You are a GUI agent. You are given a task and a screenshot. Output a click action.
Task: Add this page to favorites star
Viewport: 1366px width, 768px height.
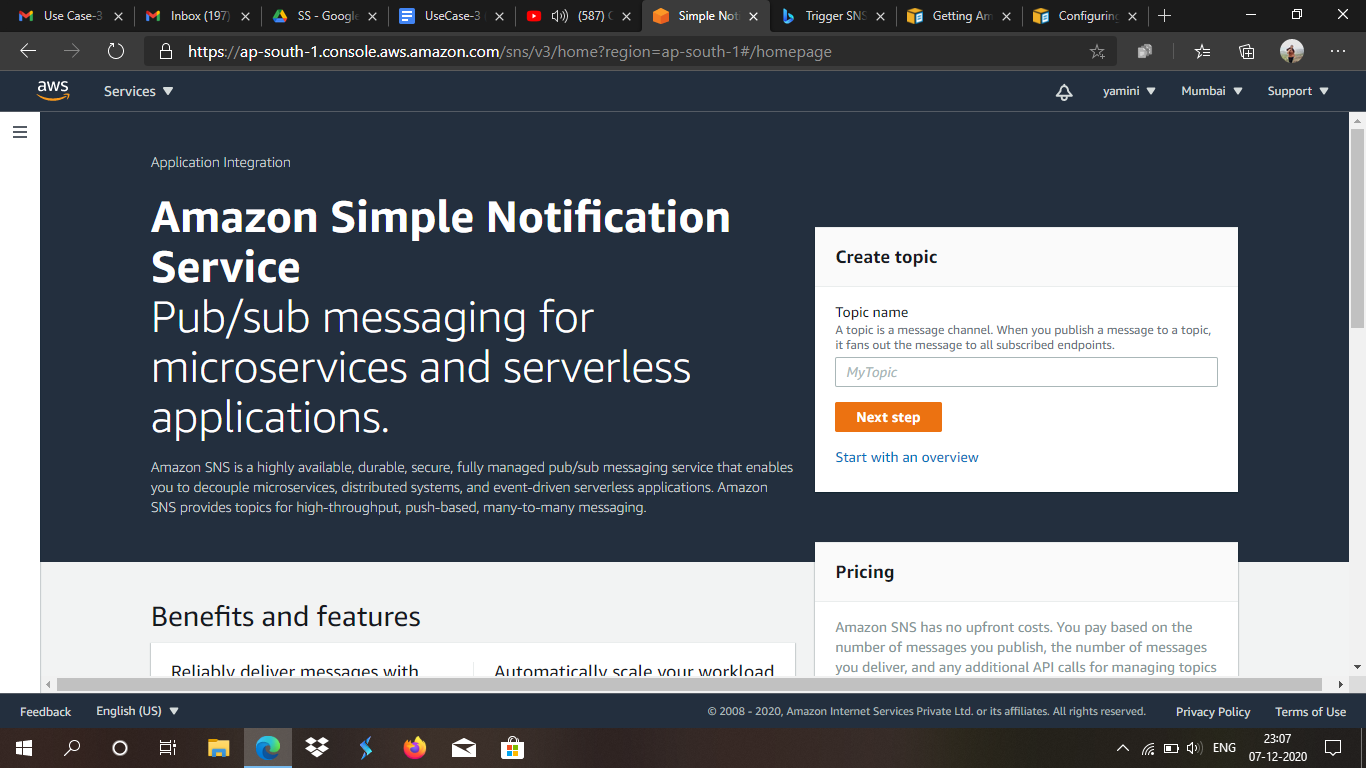click(1097, 52)
